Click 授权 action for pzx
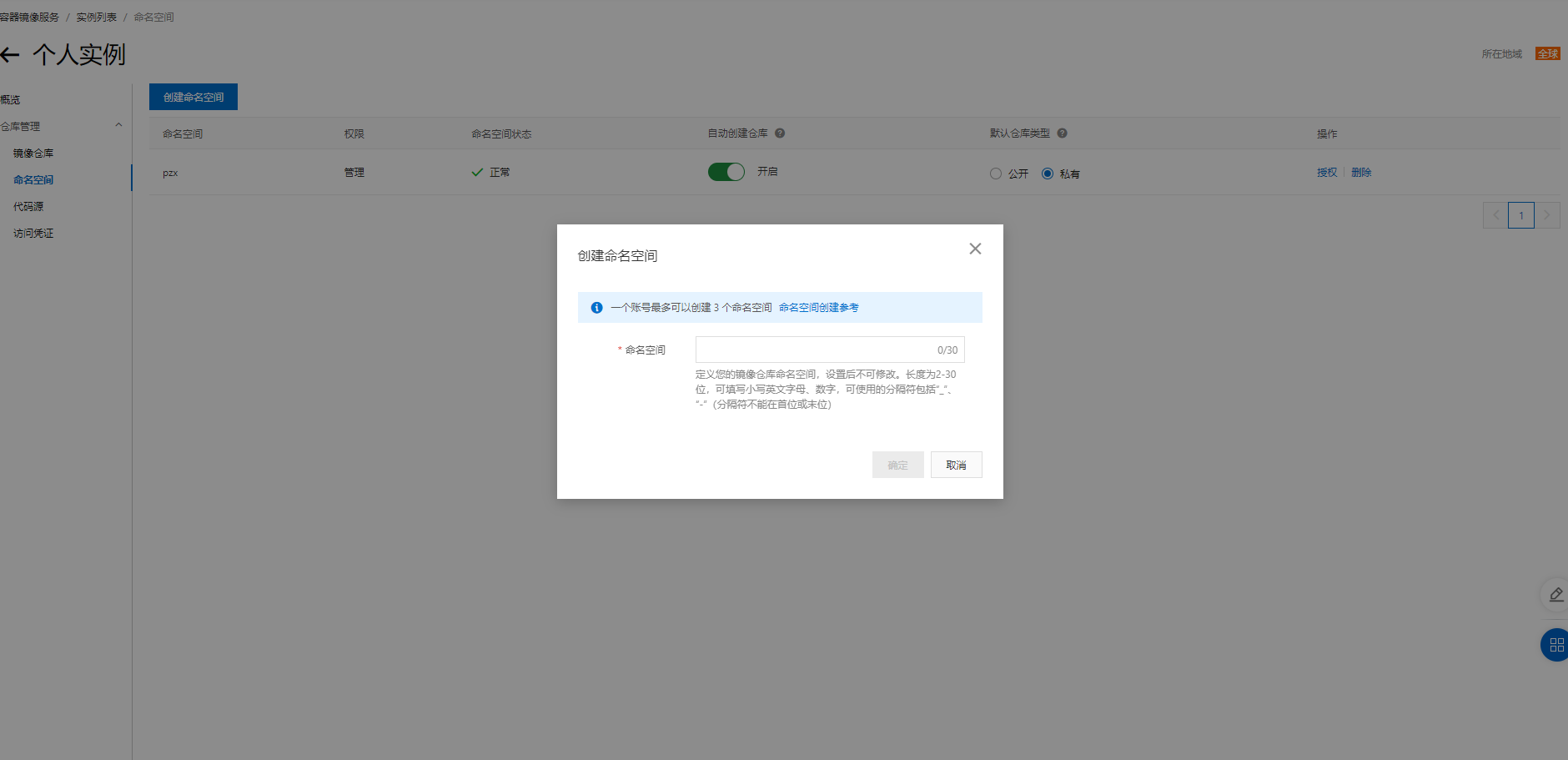Viewport: 1568px width, 760px height. 1327,173
